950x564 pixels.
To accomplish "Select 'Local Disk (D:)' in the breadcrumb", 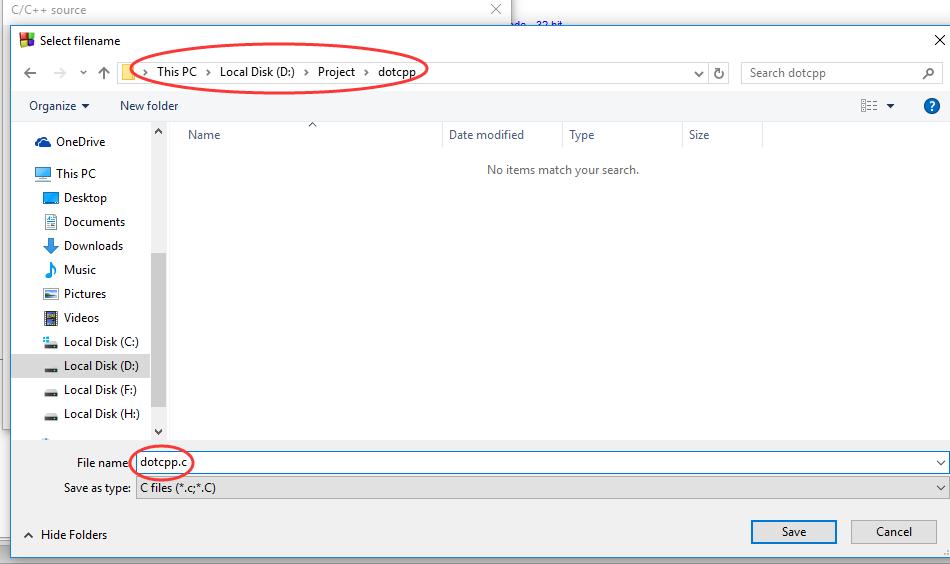I will pos(257,72).
